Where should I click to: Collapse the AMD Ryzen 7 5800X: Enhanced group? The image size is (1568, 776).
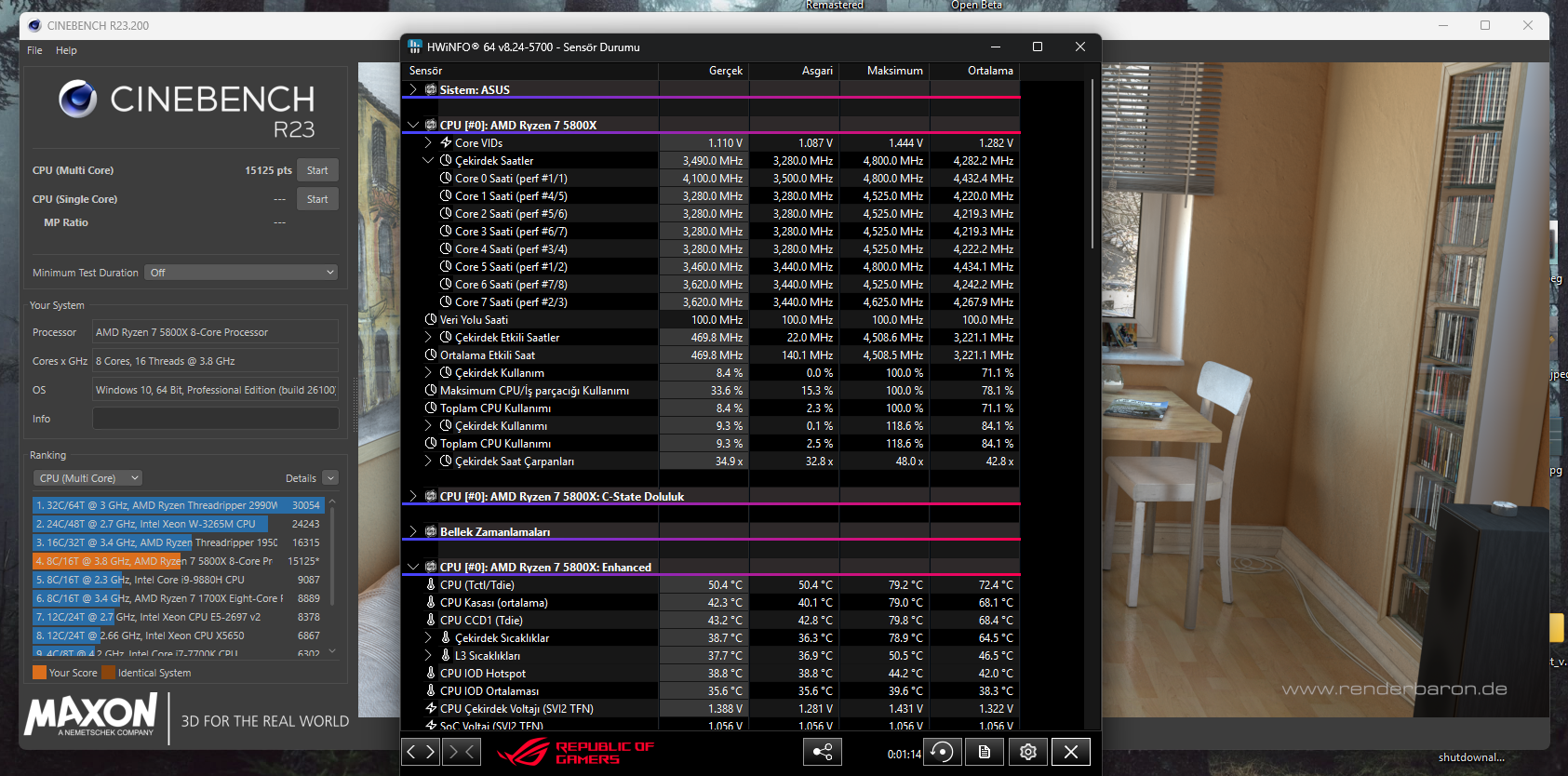413,567
